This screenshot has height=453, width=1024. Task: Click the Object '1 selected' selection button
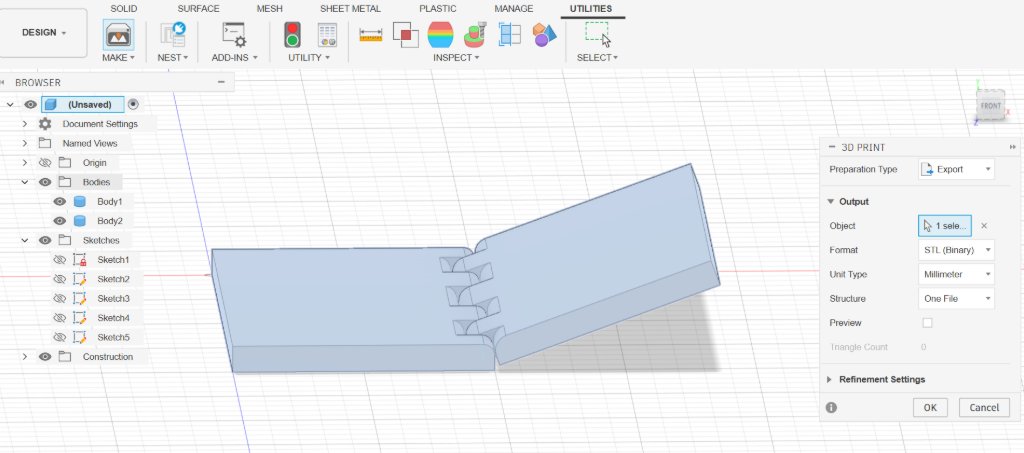945,226
